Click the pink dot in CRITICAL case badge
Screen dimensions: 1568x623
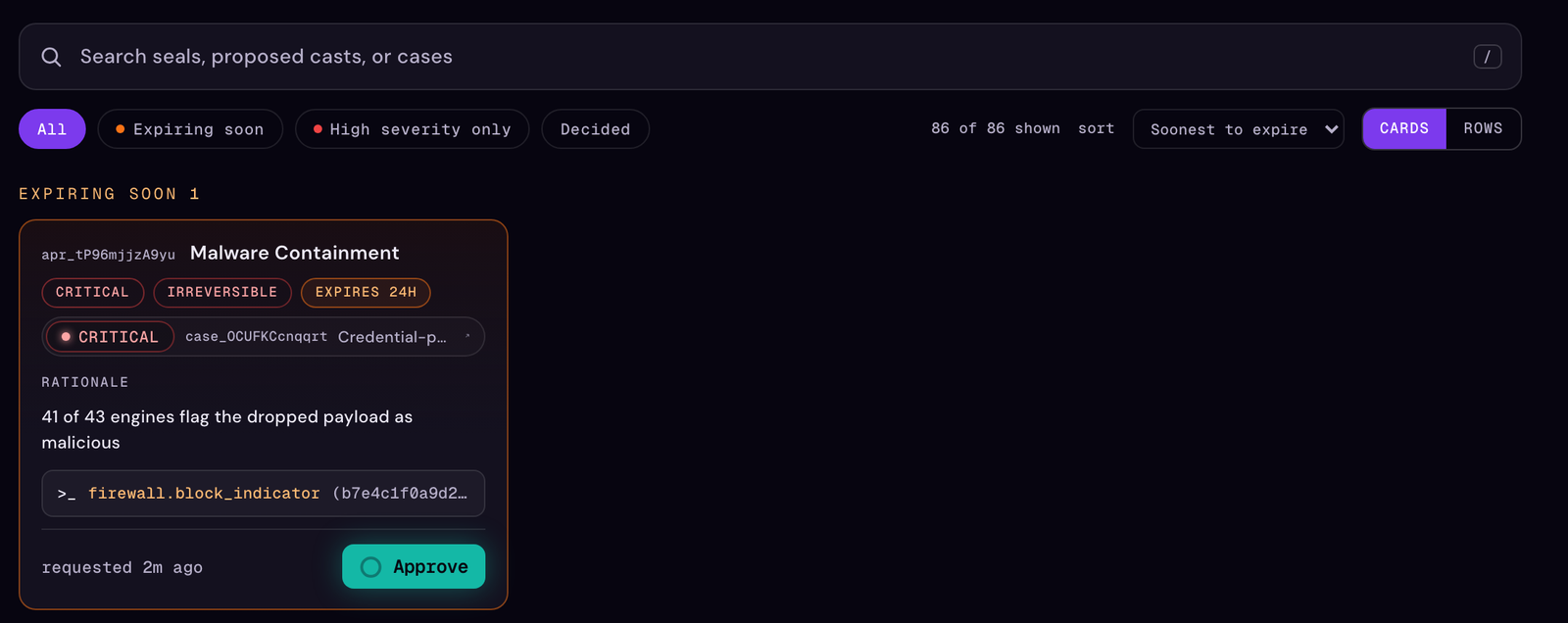click(66, 337)
